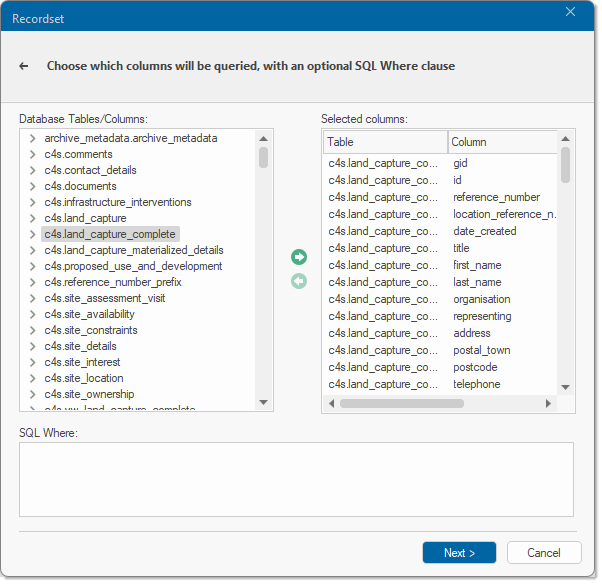The width and height of the screenshot is (602, 584).
Task: Select the postal_town row
Action: coord(440,350)
